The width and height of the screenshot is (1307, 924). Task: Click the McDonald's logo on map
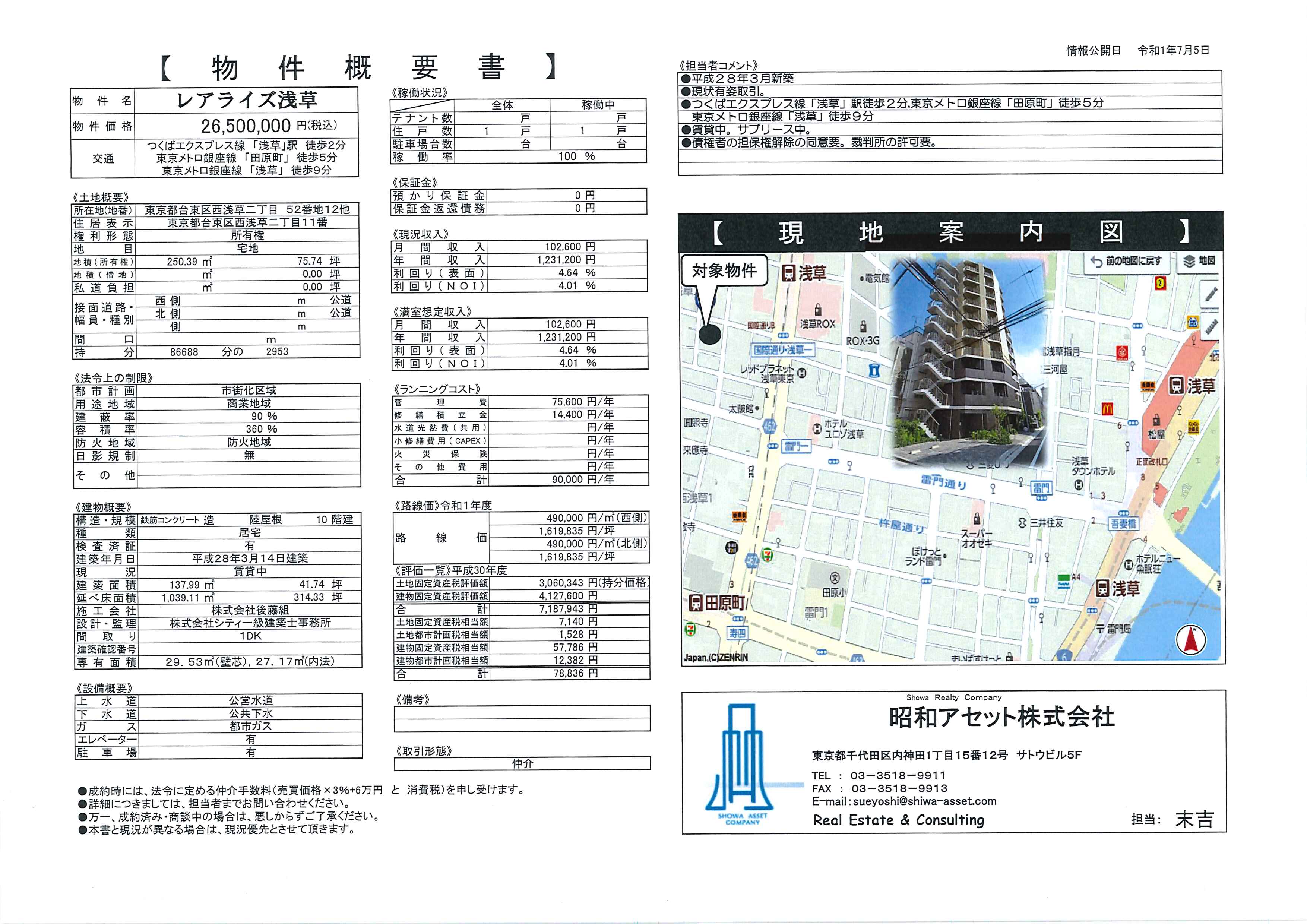pos(1107,408)
